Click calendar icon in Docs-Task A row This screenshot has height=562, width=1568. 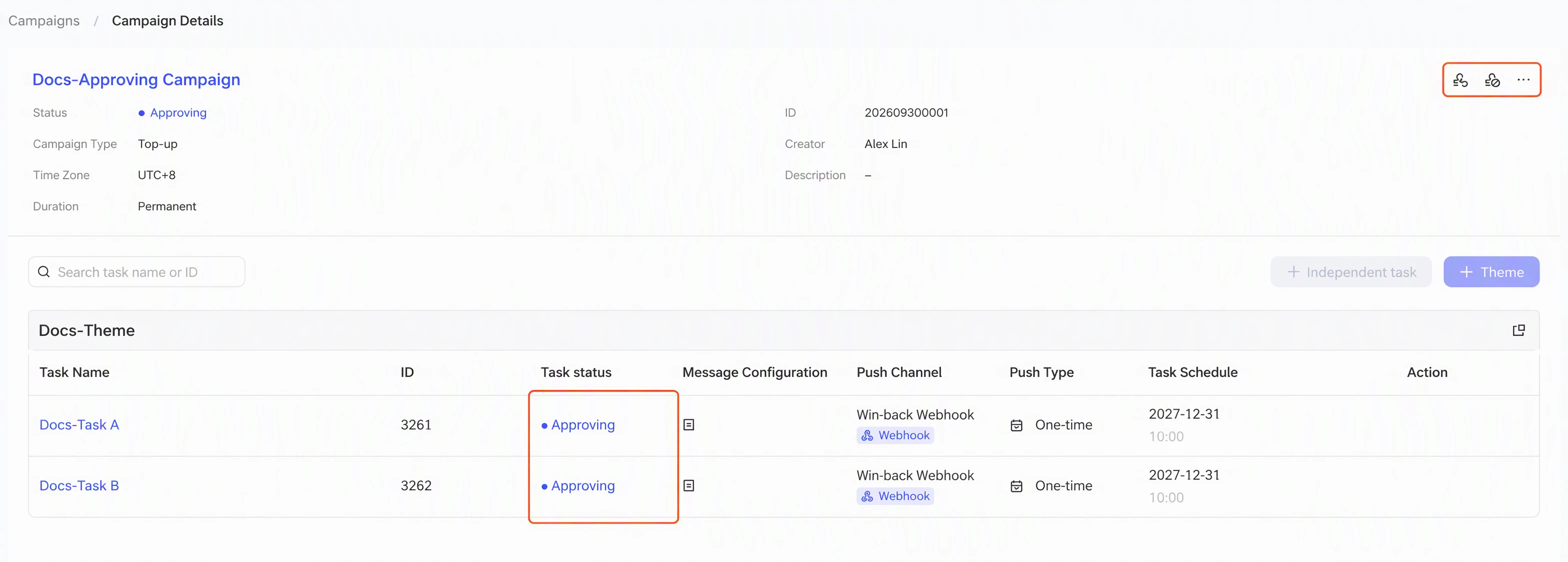pos(1016,425)
